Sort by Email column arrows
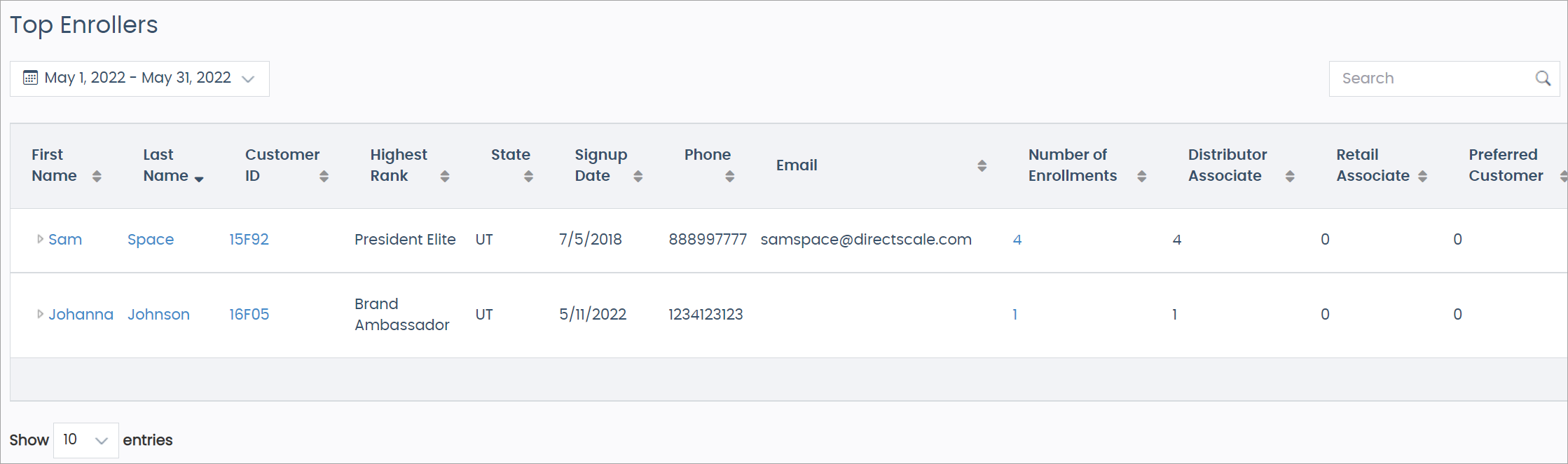This screenshot has height=464, width=1568. 982,166
